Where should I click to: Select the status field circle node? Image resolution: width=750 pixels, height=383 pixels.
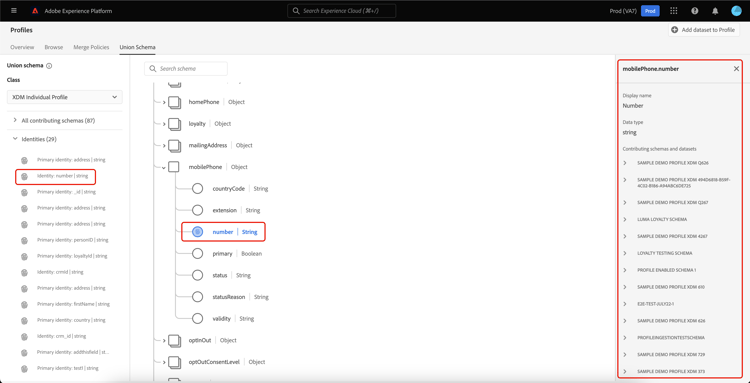(x=198, y=275)
